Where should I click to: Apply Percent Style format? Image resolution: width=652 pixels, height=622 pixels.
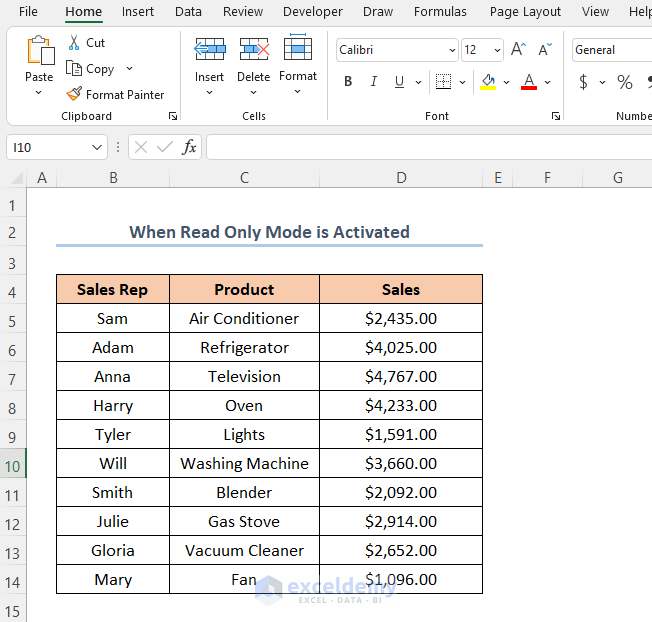(x=625, y=82)
